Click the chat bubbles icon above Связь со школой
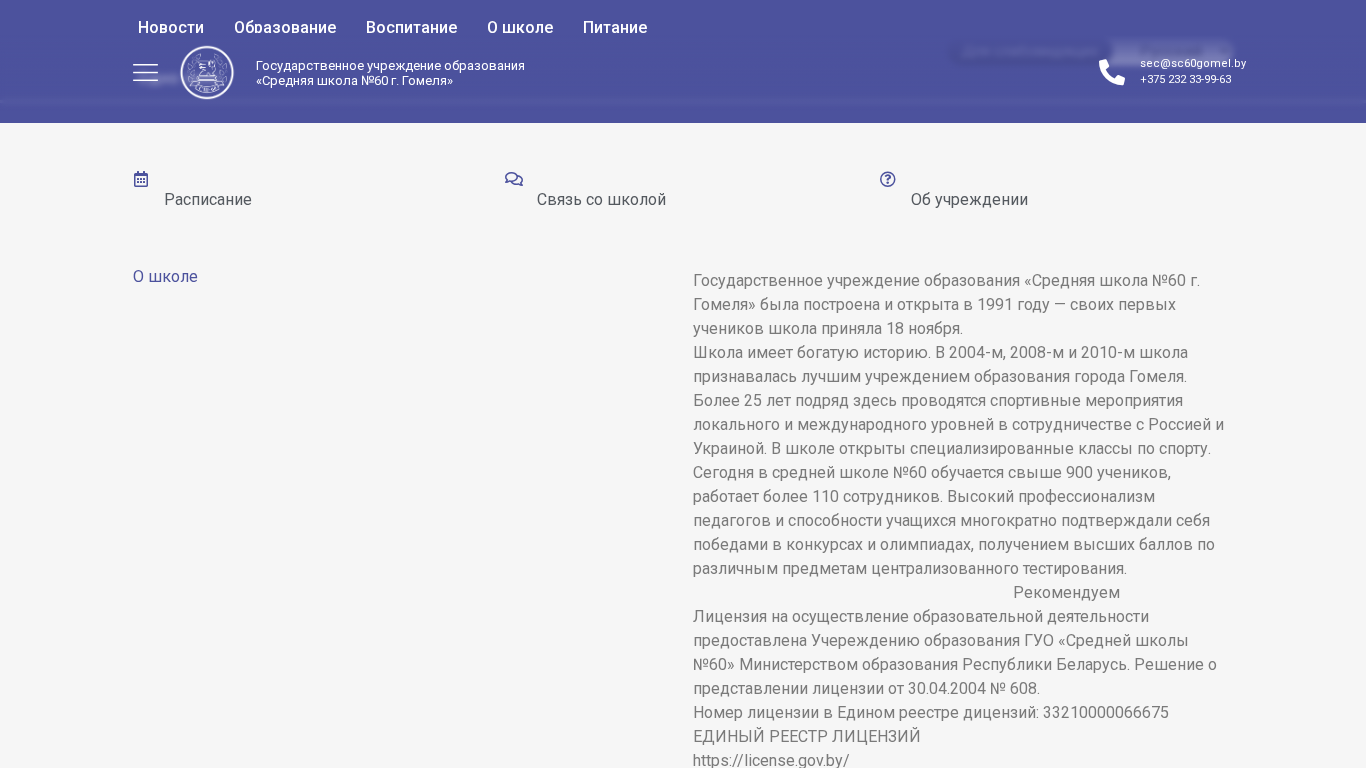The width and height of the screenshot is (1366, 768). tap(514, 179)
